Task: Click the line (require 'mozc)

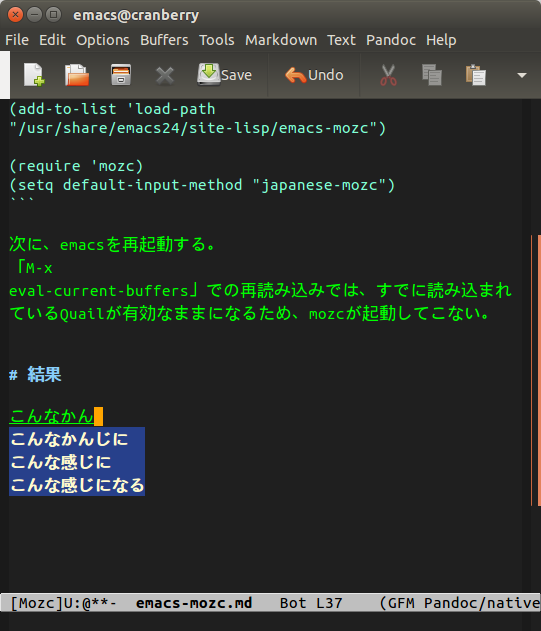Action: tap(76, 166)
